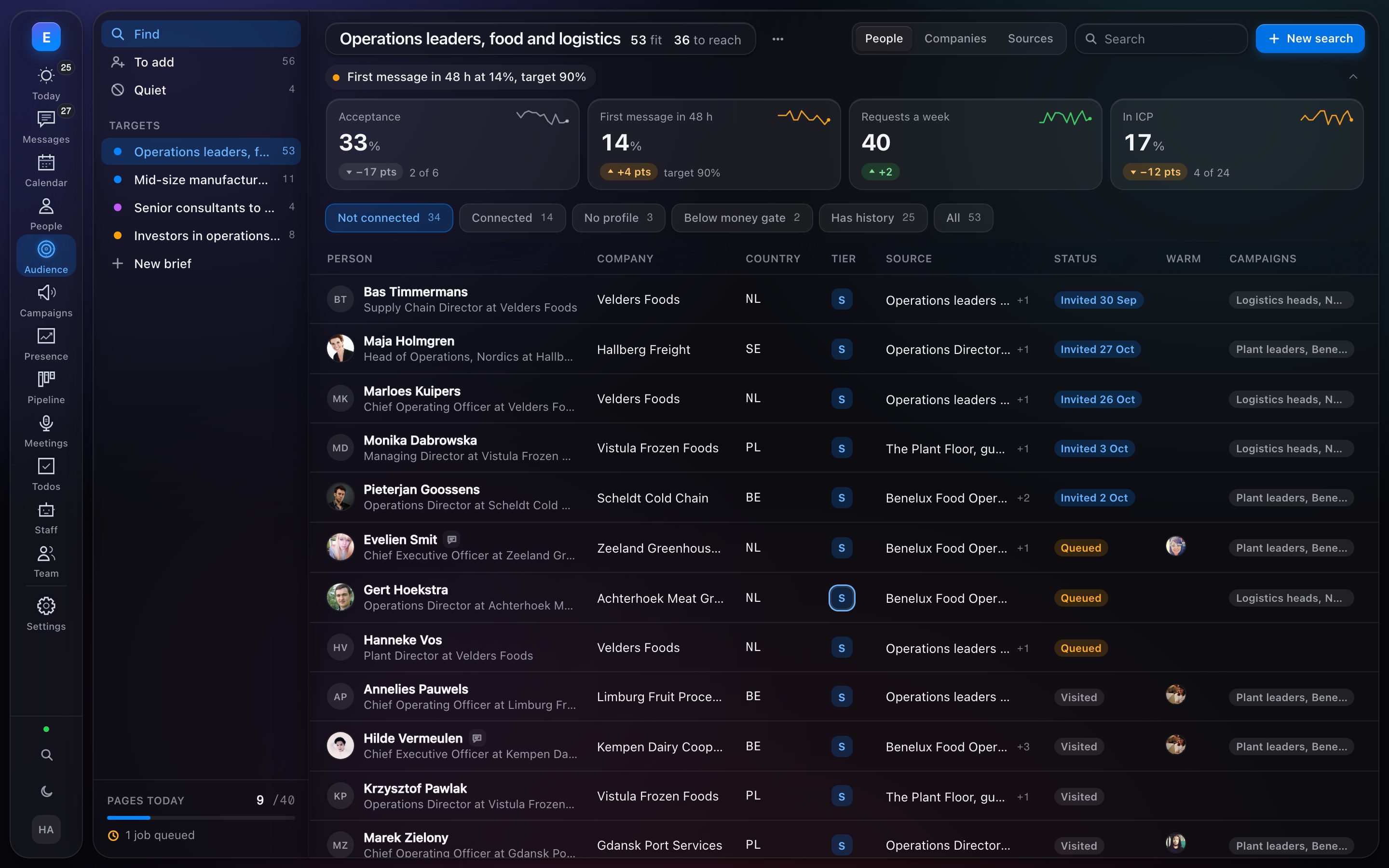
Task: Open the First message in 48 h card
Action: tap(713, 144)
